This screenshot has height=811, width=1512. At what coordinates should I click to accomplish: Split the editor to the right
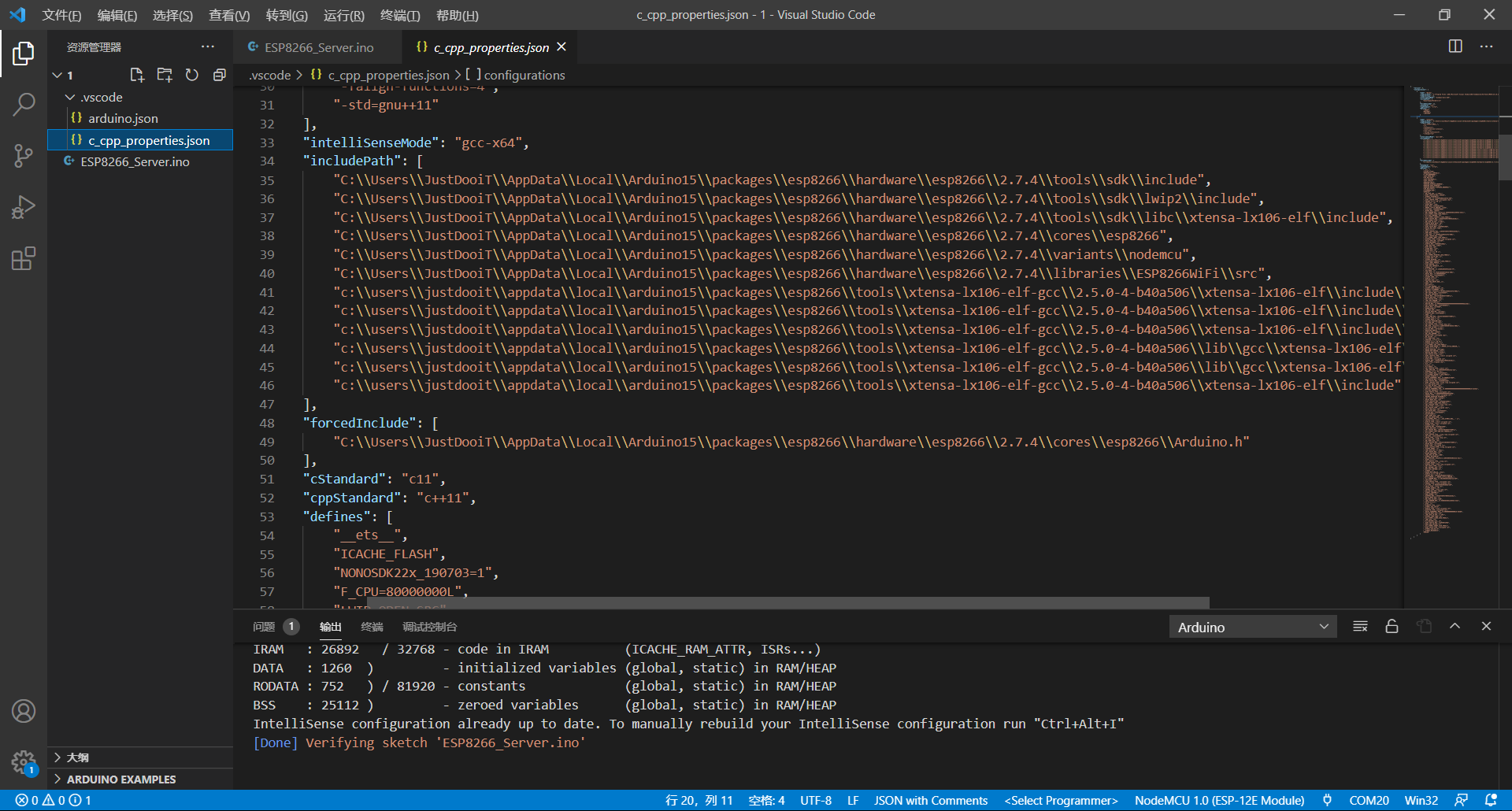tap(1455, 46)
